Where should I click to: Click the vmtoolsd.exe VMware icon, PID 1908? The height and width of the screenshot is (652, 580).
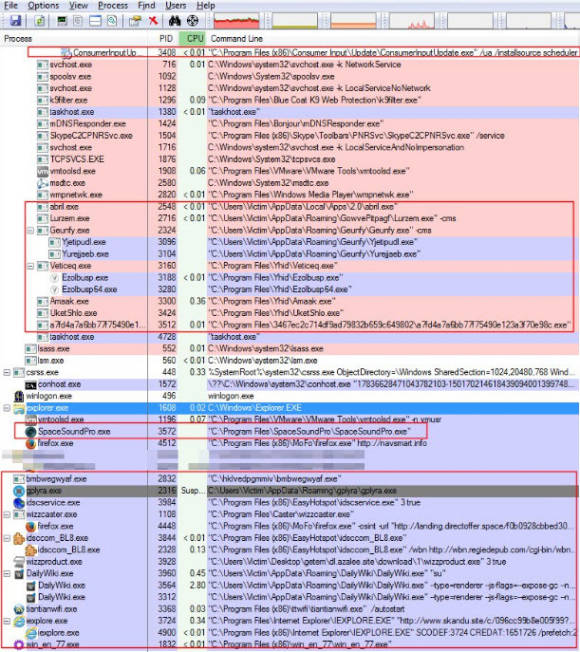(43, 171)
